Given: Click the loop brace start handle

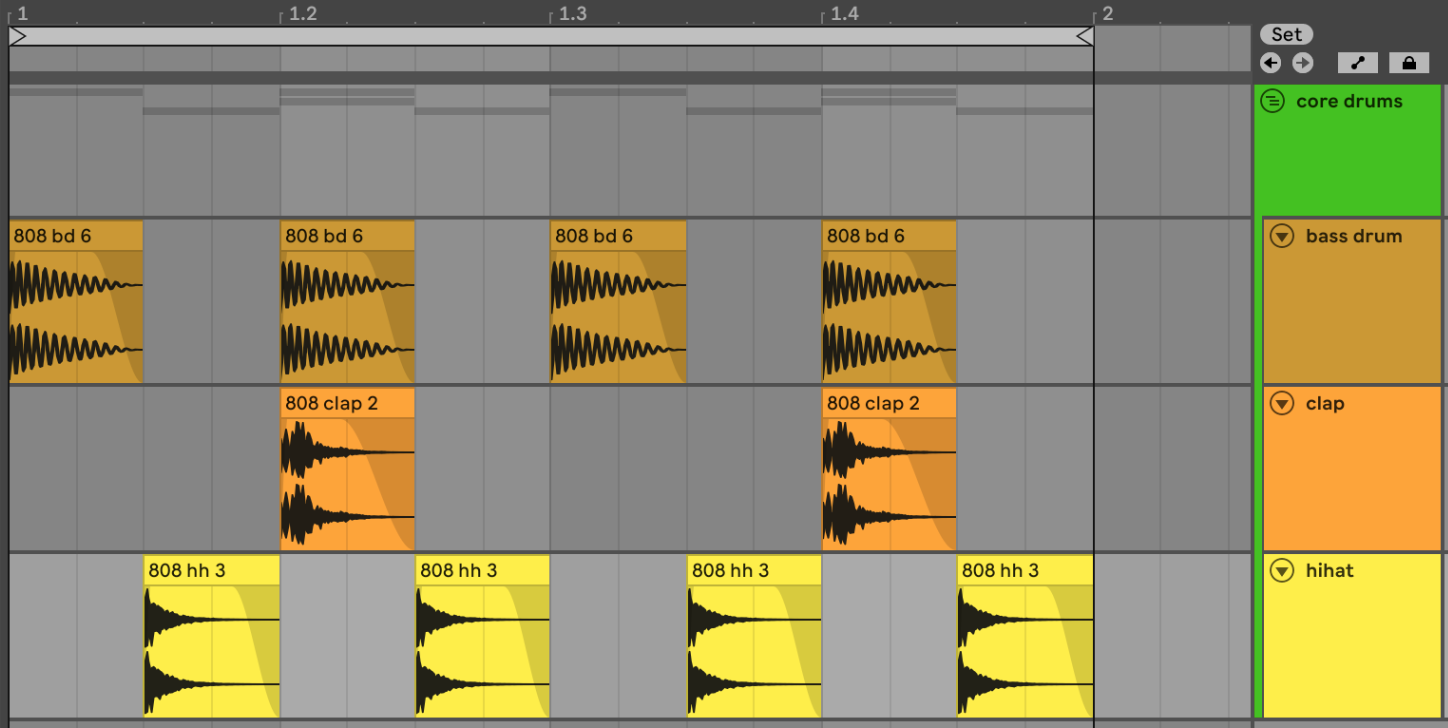Looking at the screenshot, I should [x=18, y=37].
